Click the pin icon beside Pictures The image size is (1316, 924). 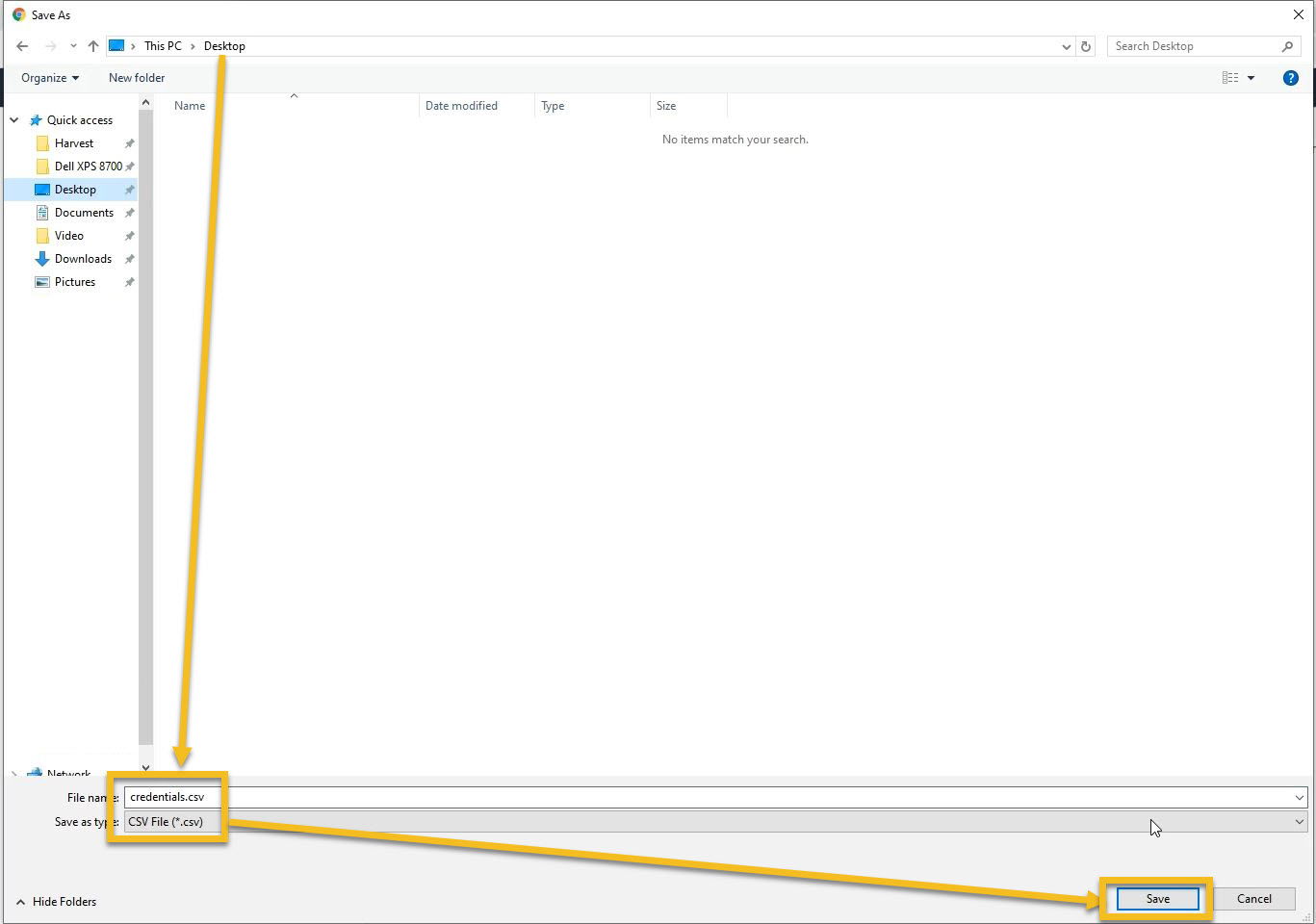[129, 282]
